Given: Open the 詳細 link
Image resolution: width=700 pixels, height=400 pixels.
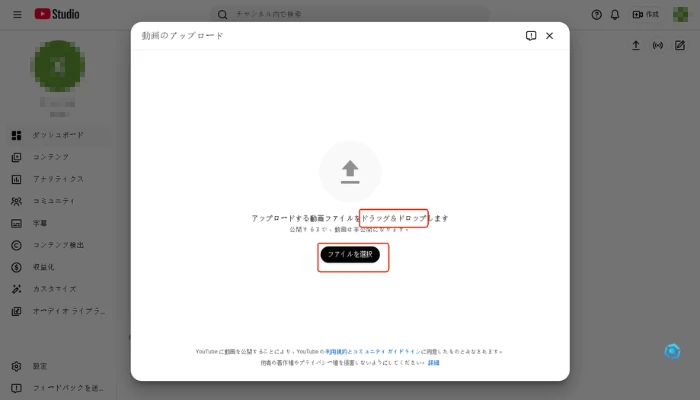Looking at the screenshot, I should coord(433,363).
